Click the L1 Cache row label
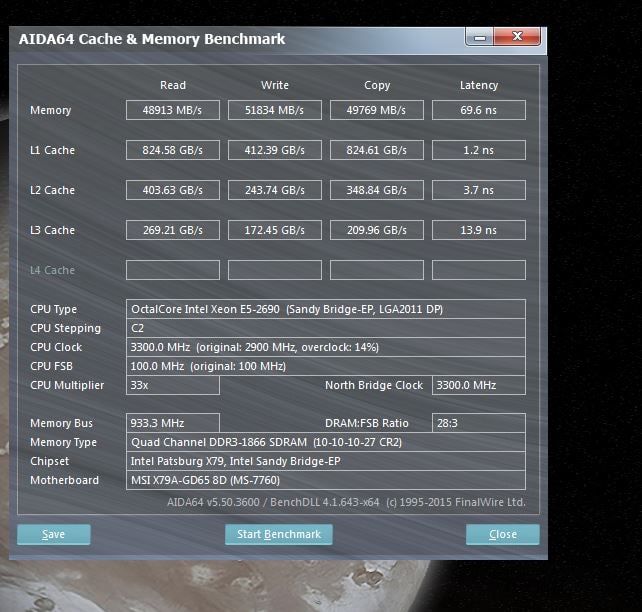 pos(52,150)
